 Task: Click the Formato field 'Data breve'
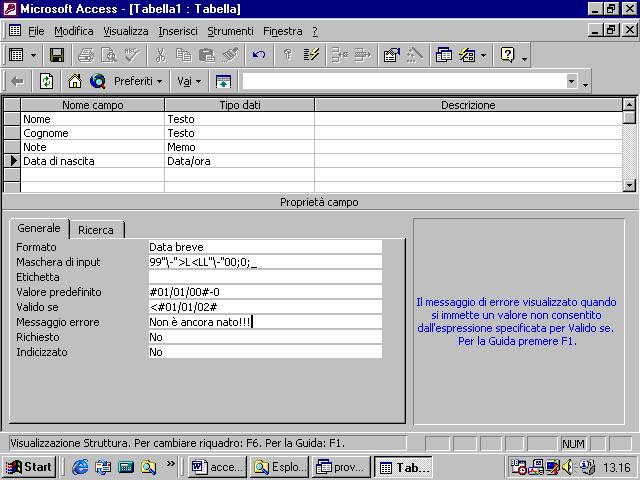(x=265, y=247)
